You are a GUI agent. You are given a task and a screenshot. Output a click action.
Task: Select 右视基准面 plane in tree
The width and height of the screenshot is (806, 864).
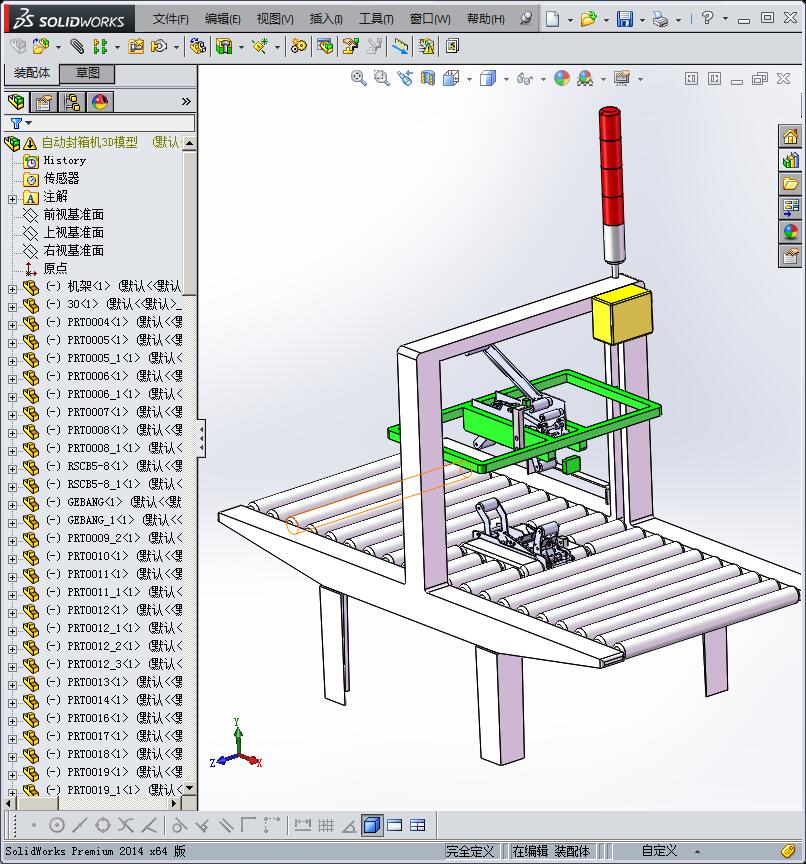(74, 251)
